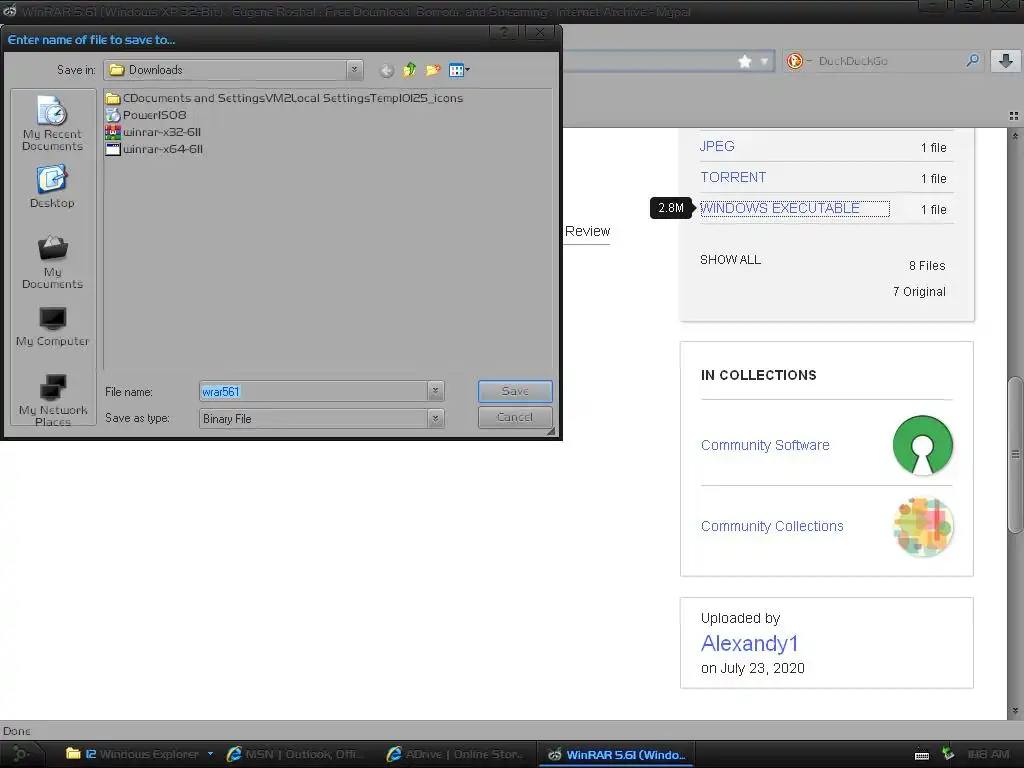Screen dimensions: 1024x768
Task: Go up one folder level
Action: 409,70
